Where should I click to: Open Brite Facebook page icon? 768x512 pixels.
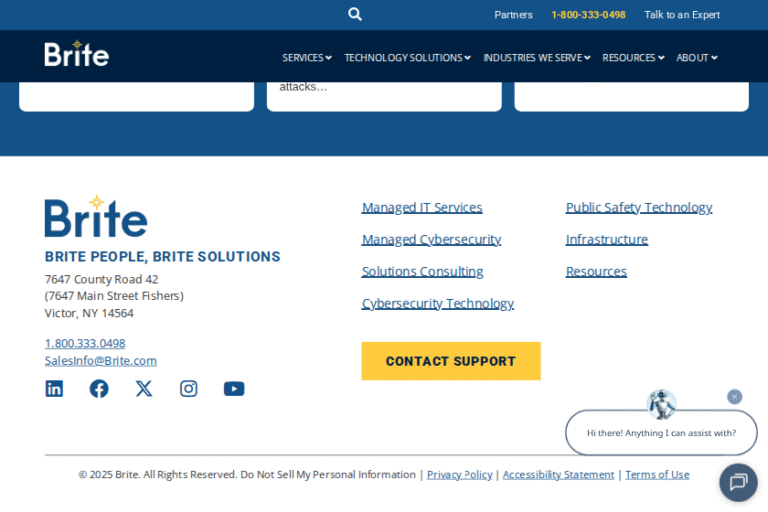[x=99, y=389]
